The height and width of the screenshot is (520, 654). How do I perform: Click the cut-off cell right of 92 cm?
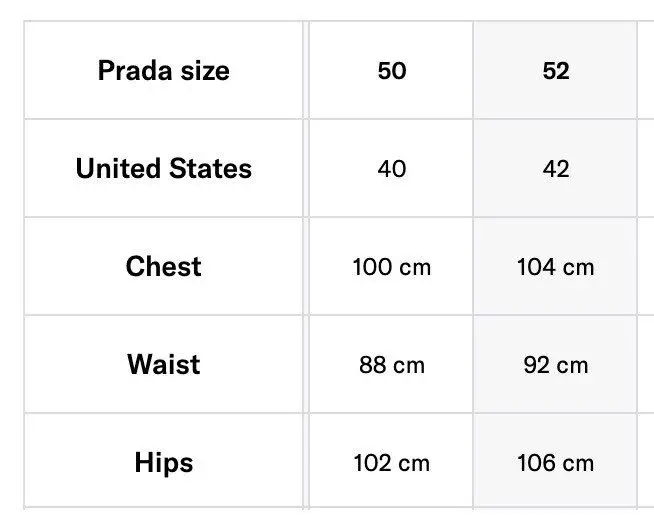[646, 364]
